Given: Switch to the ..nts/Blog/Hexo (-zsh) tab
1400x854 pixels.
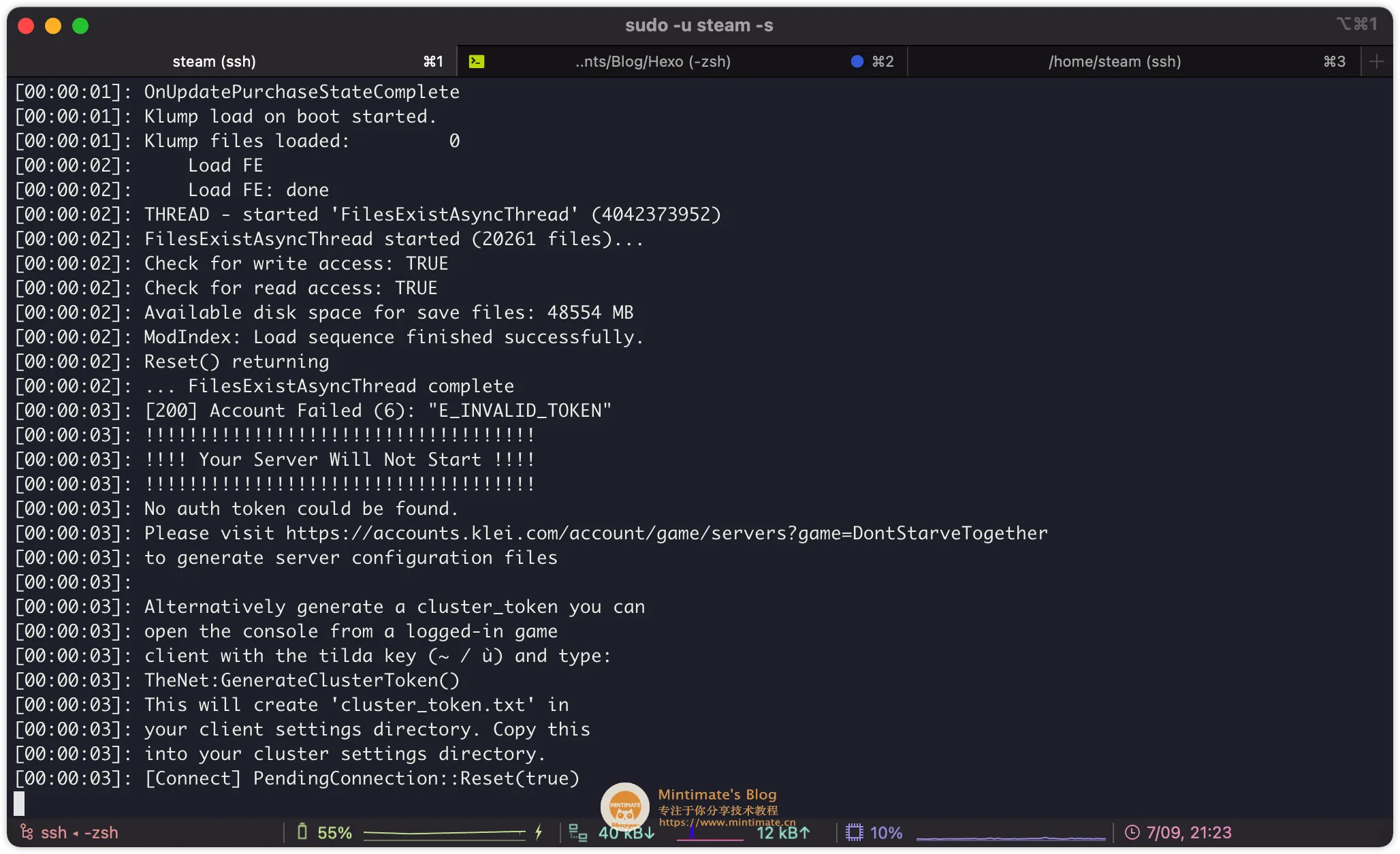Looking at the screenshot, I should point(682,61).
